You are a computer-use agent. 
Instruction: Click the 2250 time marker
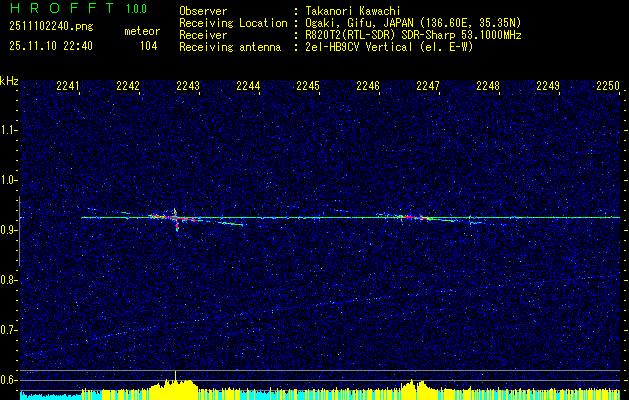coord(608,87)
